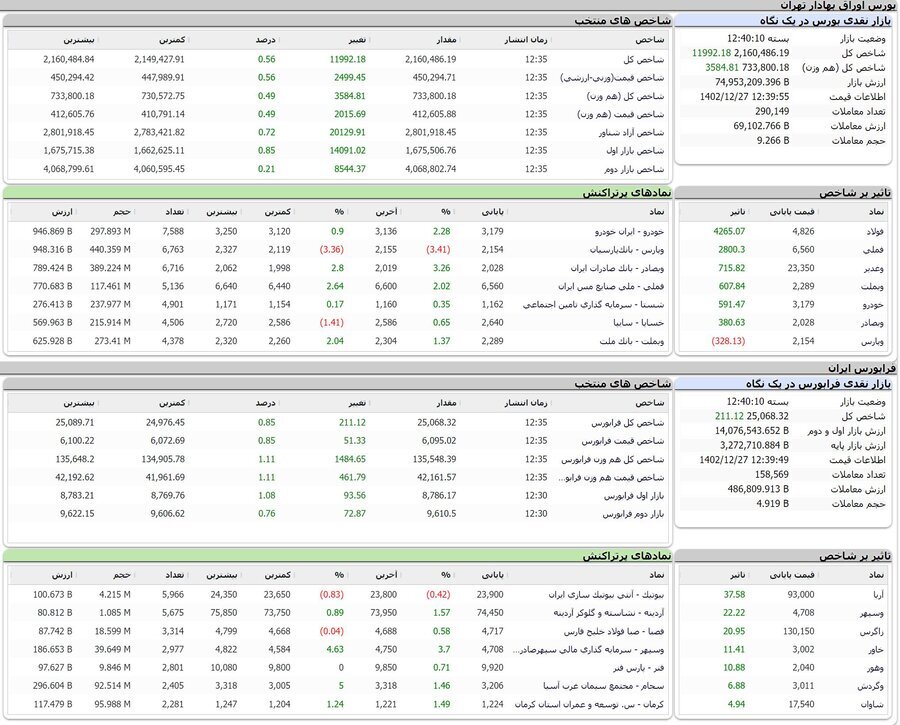Click وهور in the Farabourse impact table
The height and width of the screenshot is (725, 900).
click(x=875, y=668)
